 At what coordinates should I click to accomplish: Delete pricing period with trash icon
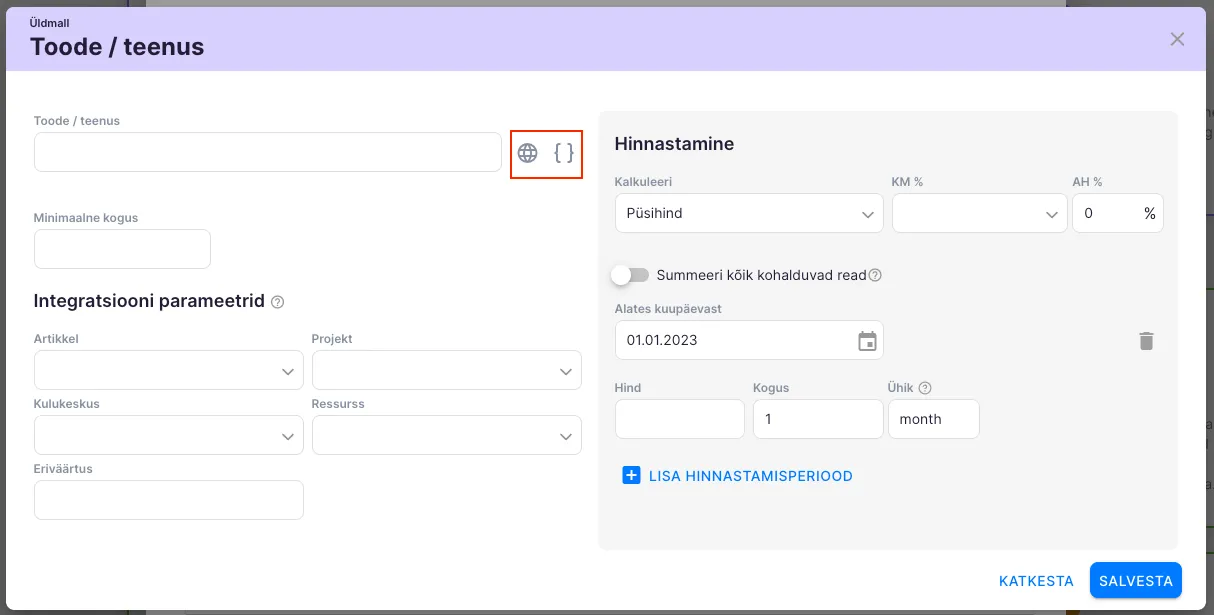[1146, 341]
